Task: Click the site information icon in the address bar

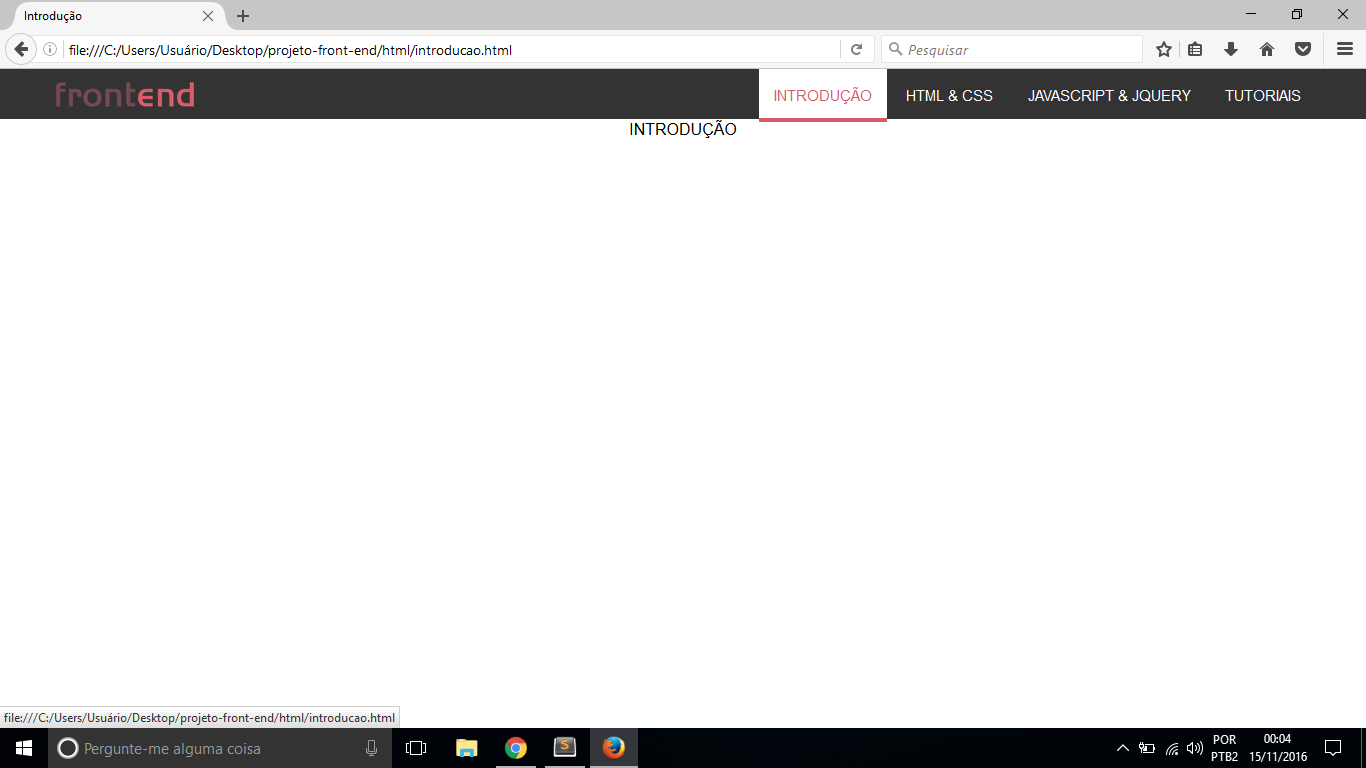Action: pyautogui.click(x=50, y=49)
